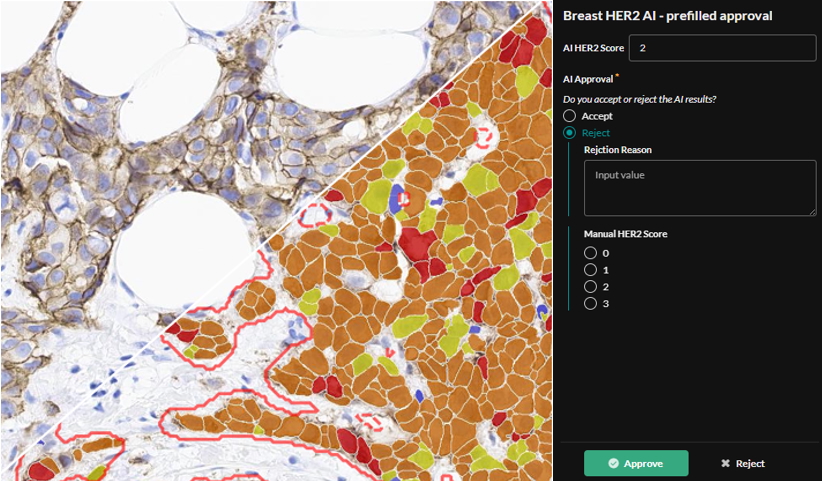Click the 'Manual HER2 Score' label
822x481 pixels.
pyautogui.click(x=625, y=234)
